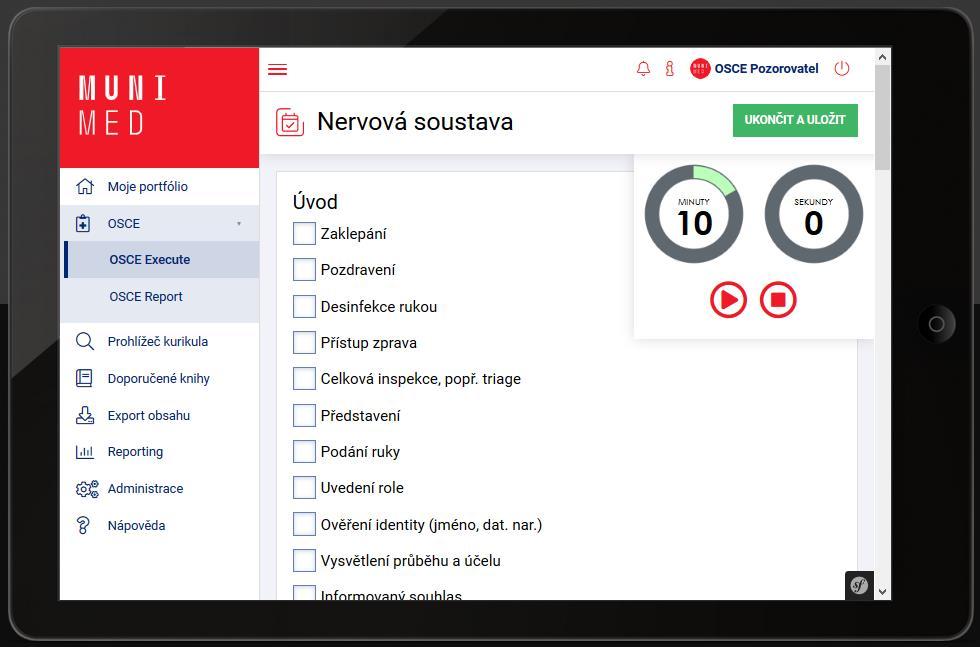Click the info icon beside the bell

point(669,69)
